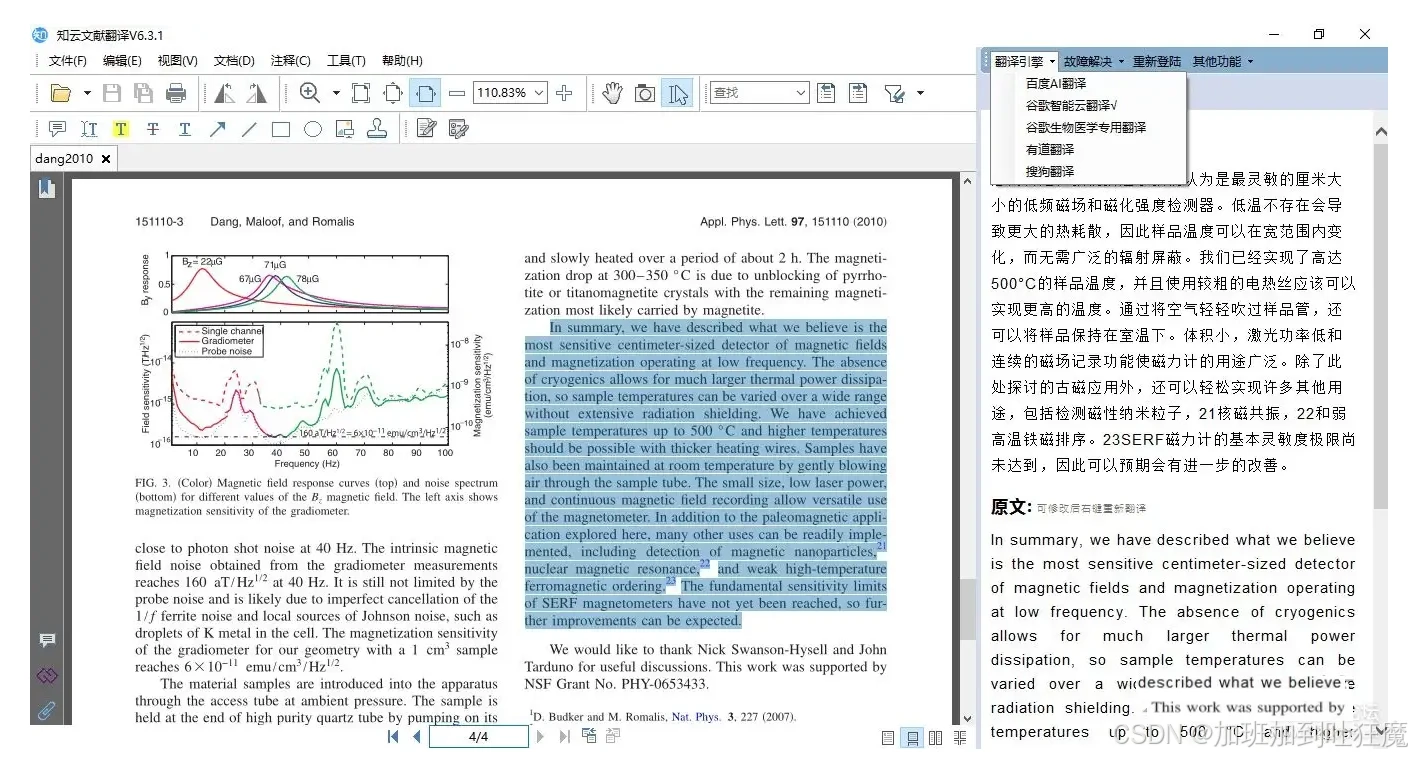This screenshot has width=1412, height=760.
Task: Switch to single page layout
Action: [x=888, y=738]
